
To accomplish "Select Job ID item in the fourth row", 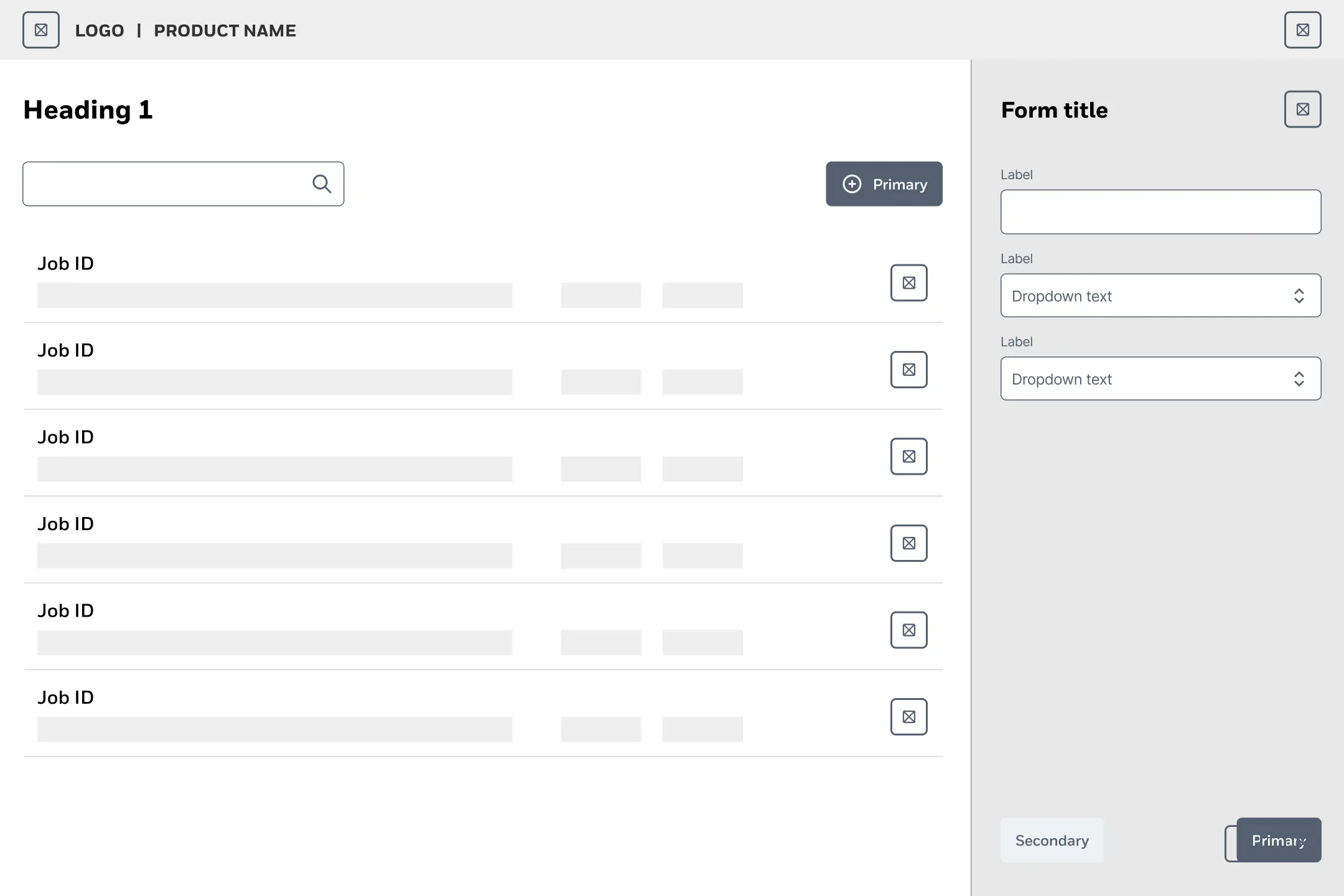I will coord(65,523).
